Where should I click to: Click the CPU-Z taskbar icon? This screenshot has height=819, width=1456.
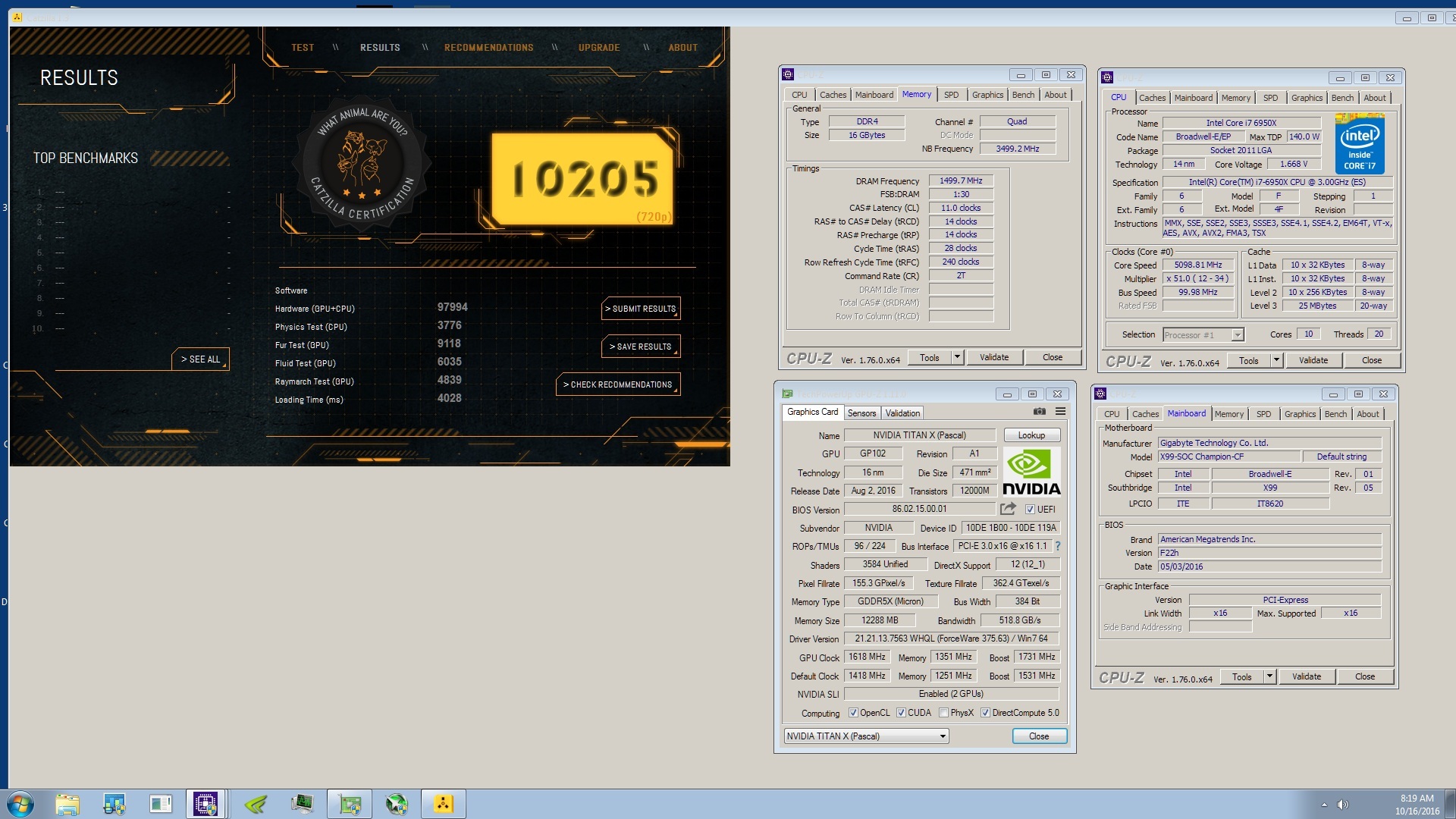(x=206, y=804)
